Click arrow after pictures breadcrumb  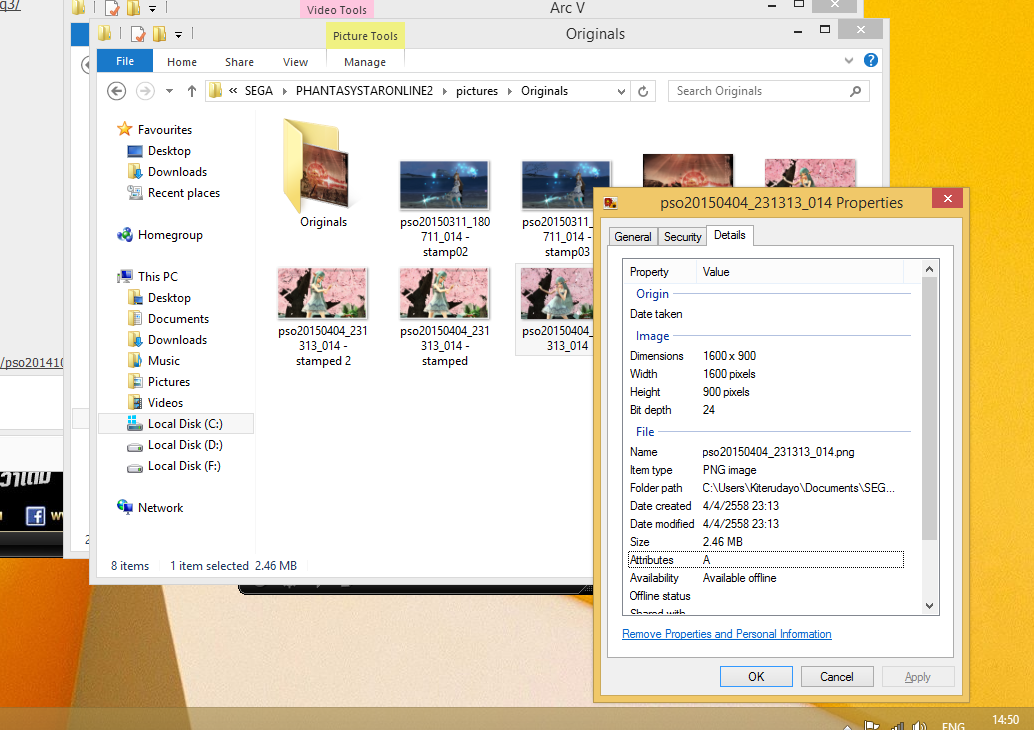[x=510, y=91]
